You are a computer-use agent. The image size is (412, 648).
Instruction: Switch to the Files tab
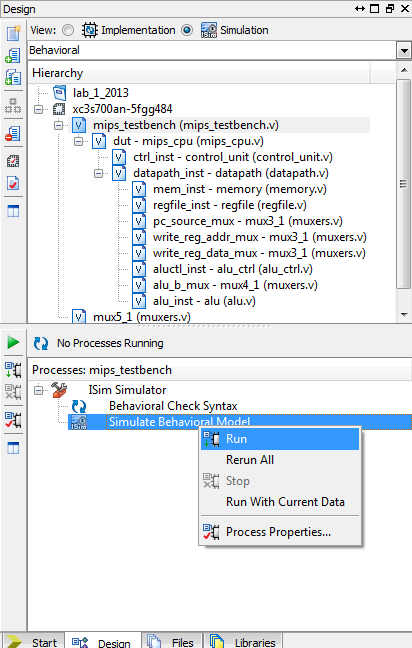[x=171, y=641]
